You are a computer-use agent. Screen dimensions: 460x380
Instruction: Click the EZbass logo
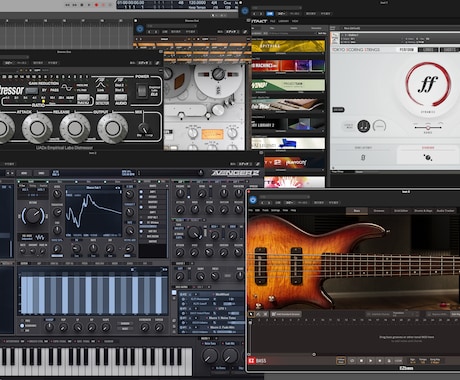pos(257,361)
